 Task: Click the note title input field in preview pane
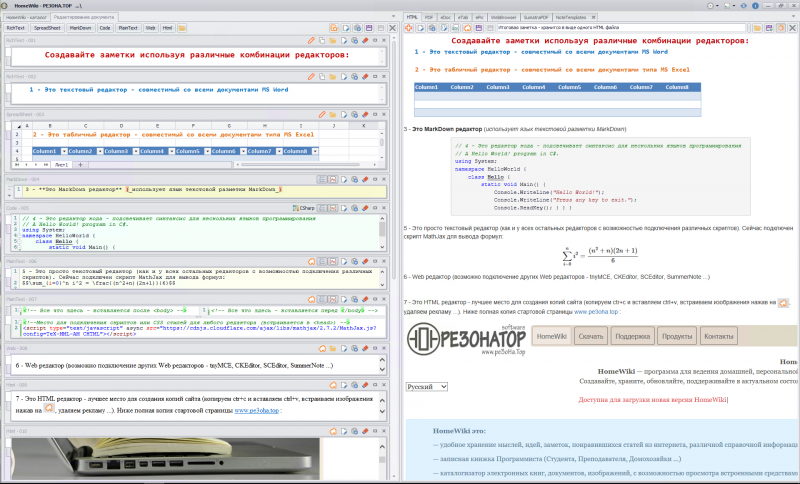620,28
